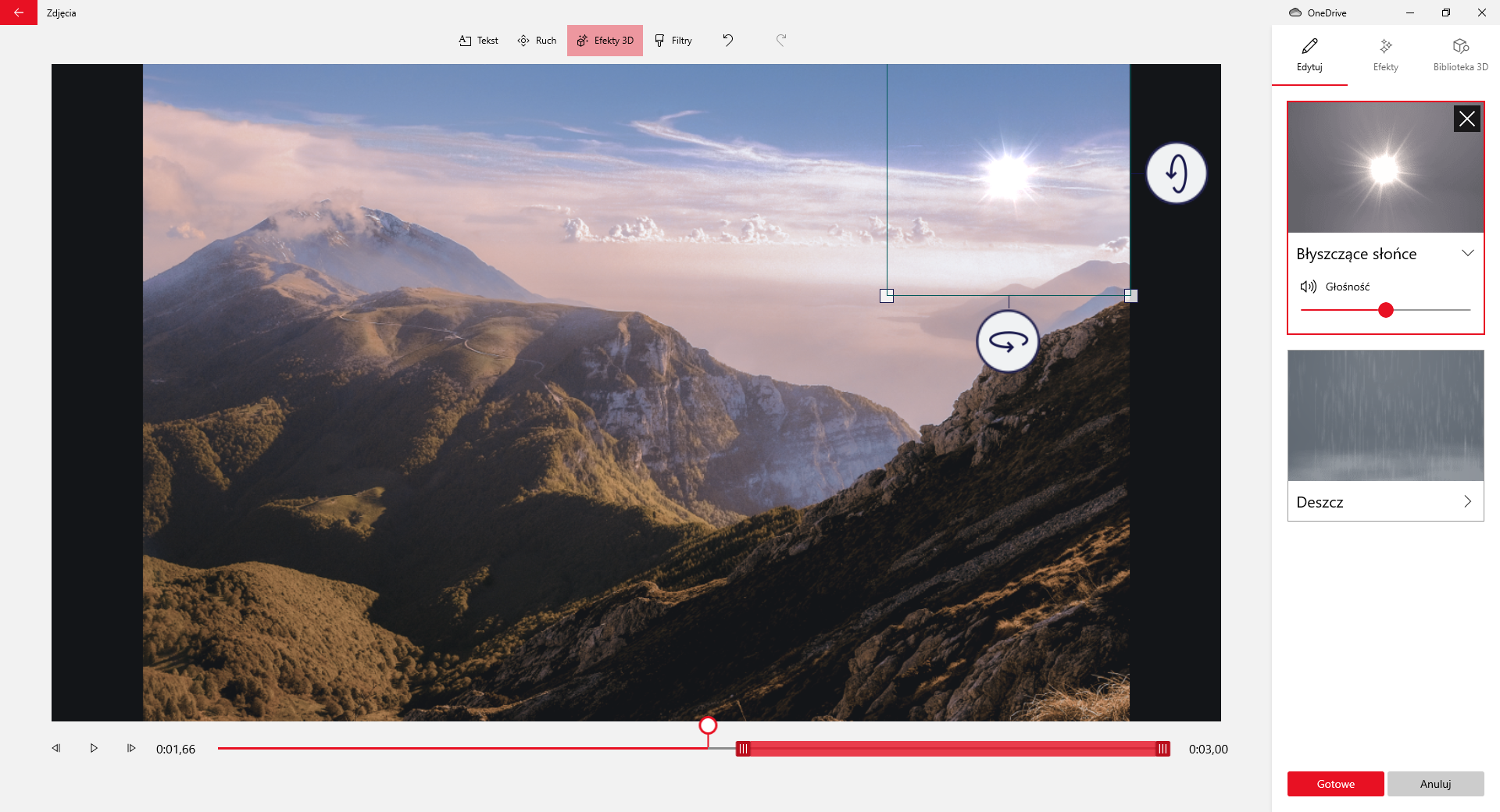Switch to Biblioteka 3D tab
The height and width of the screenshot is (812, 1500).
coord(1460,55)
